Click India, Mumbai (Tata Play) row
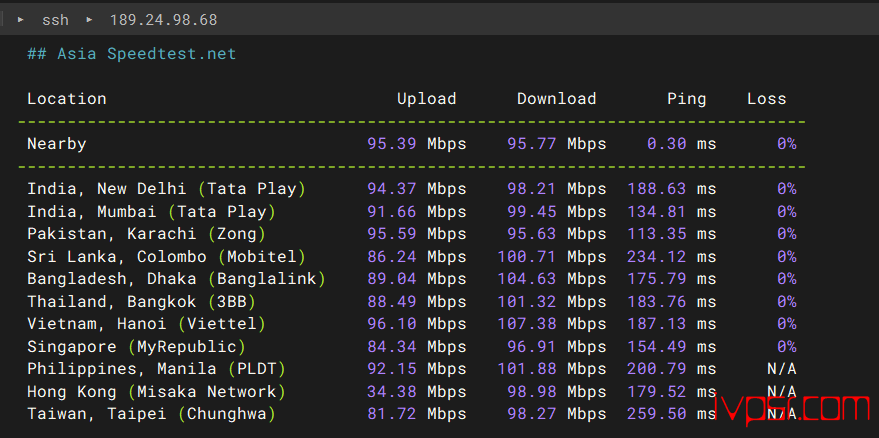This screenshot has height=438, width=879. (x=412, y=211)
